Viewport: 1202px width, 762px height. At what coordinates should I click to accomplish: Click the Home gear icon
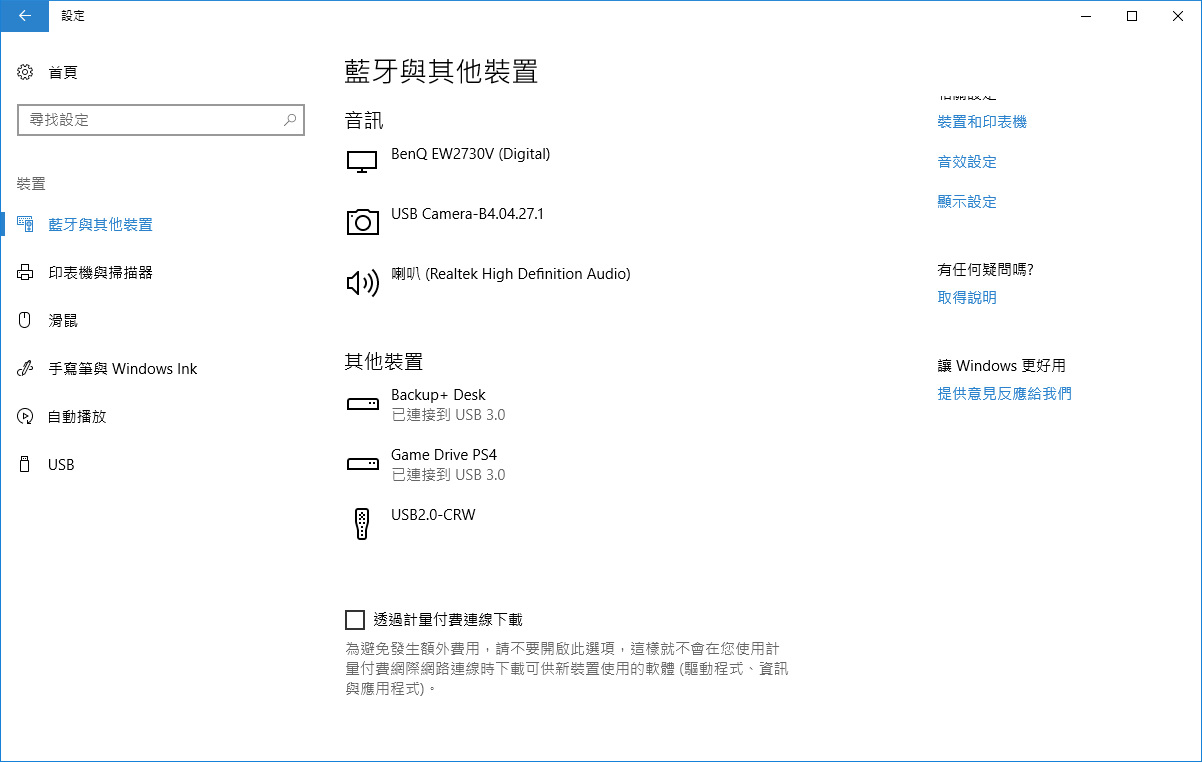coord(26,72)
